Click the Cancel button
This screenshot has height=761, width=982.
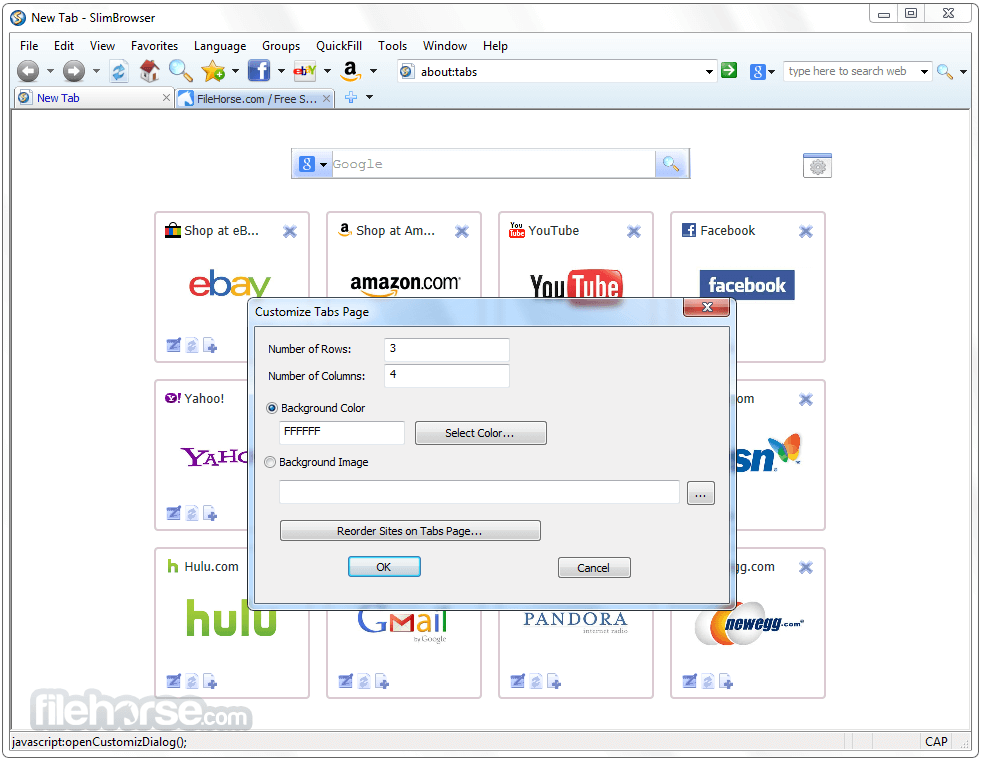(x=594, y=568)
